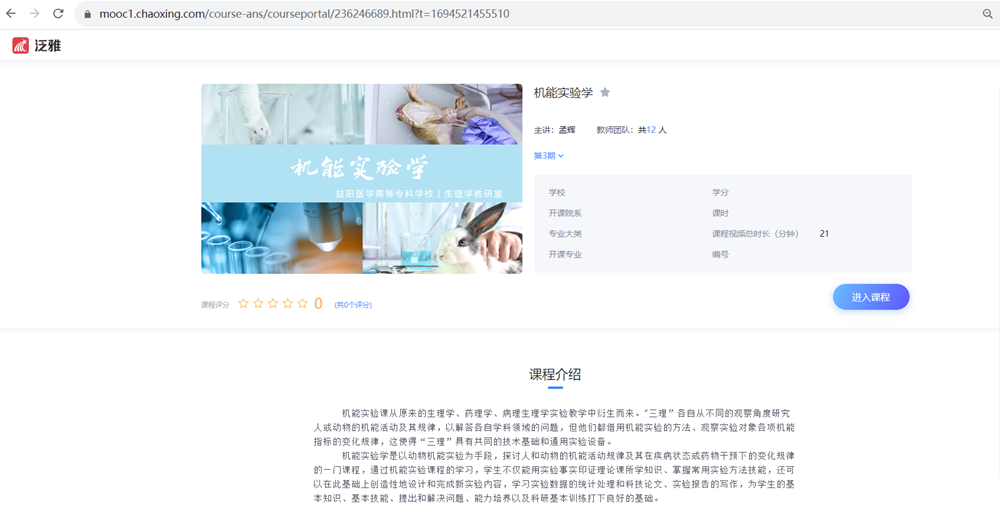Select the second rating star
The image size is (1000, 514).
[258, 303]
